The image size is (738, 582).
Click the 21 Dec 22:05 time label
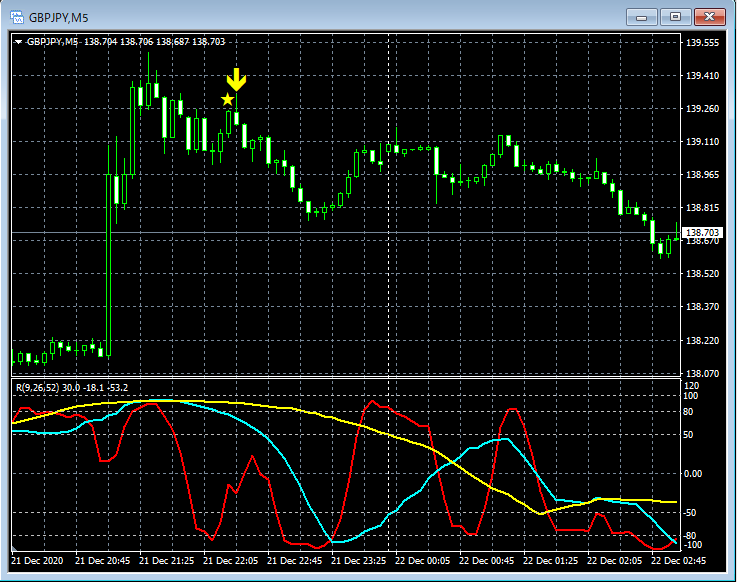(x=229, y=560)
